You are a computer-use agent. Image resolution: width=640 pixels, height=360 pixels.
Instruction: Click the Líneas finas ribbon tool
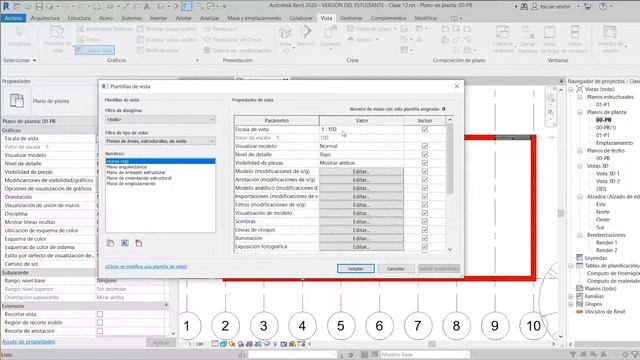point(95,50)
